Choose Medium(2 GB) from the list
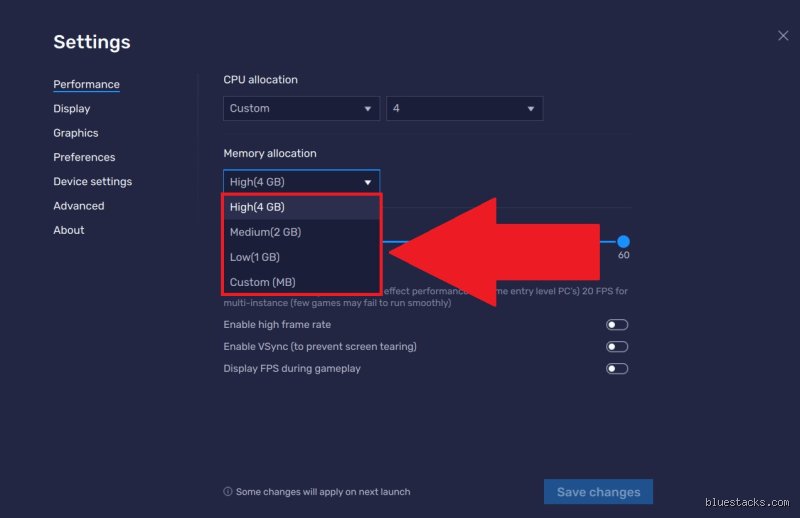 coord(301,232)
